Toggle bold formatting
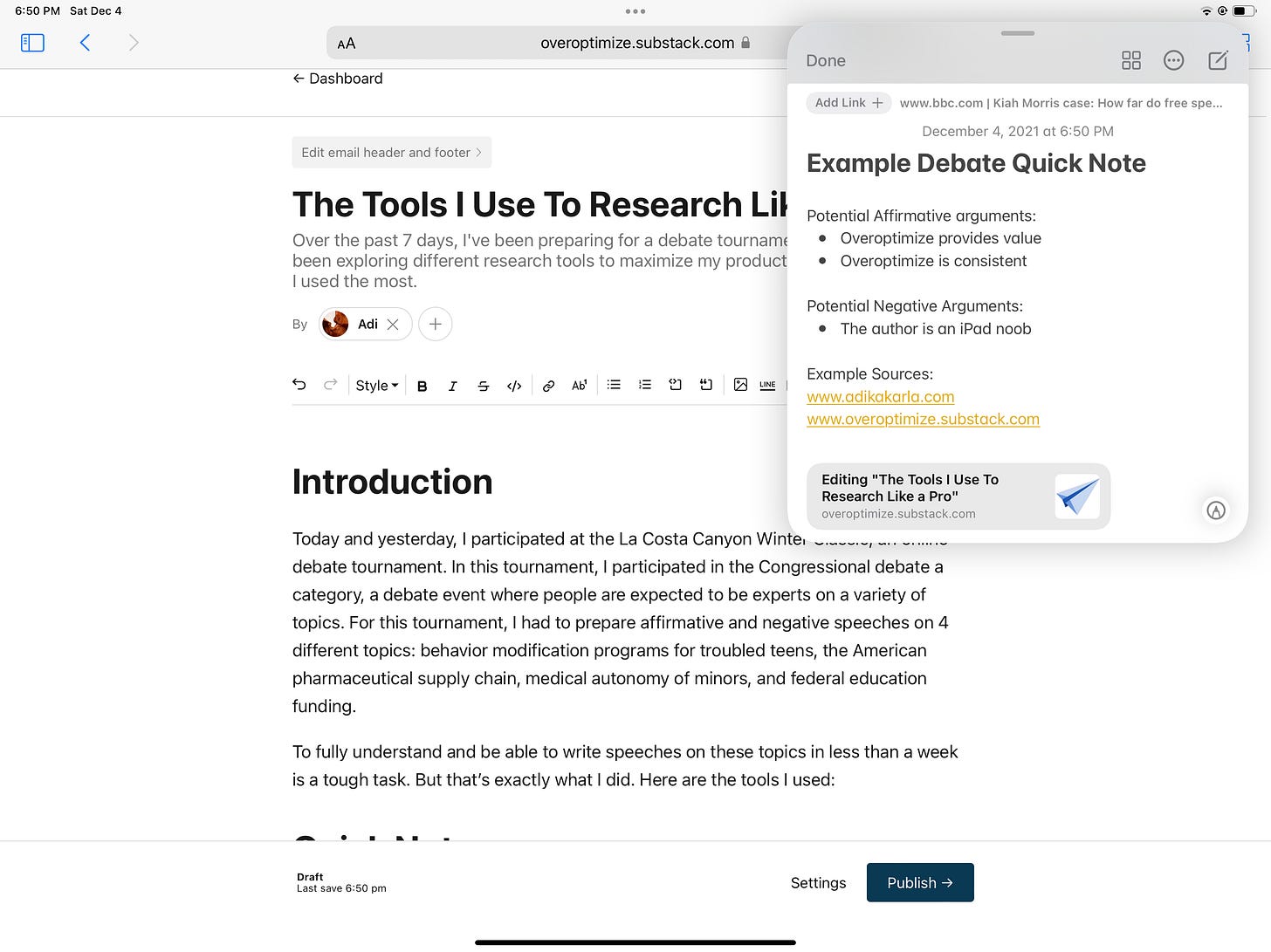This screenshot has width=1271, height=952. pyautogui.click(x=422, y=386)
